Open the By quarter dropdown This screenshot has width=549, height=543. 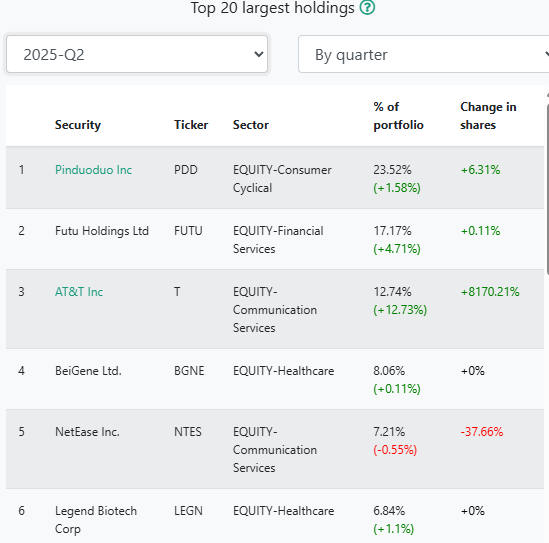coord(423,54)
